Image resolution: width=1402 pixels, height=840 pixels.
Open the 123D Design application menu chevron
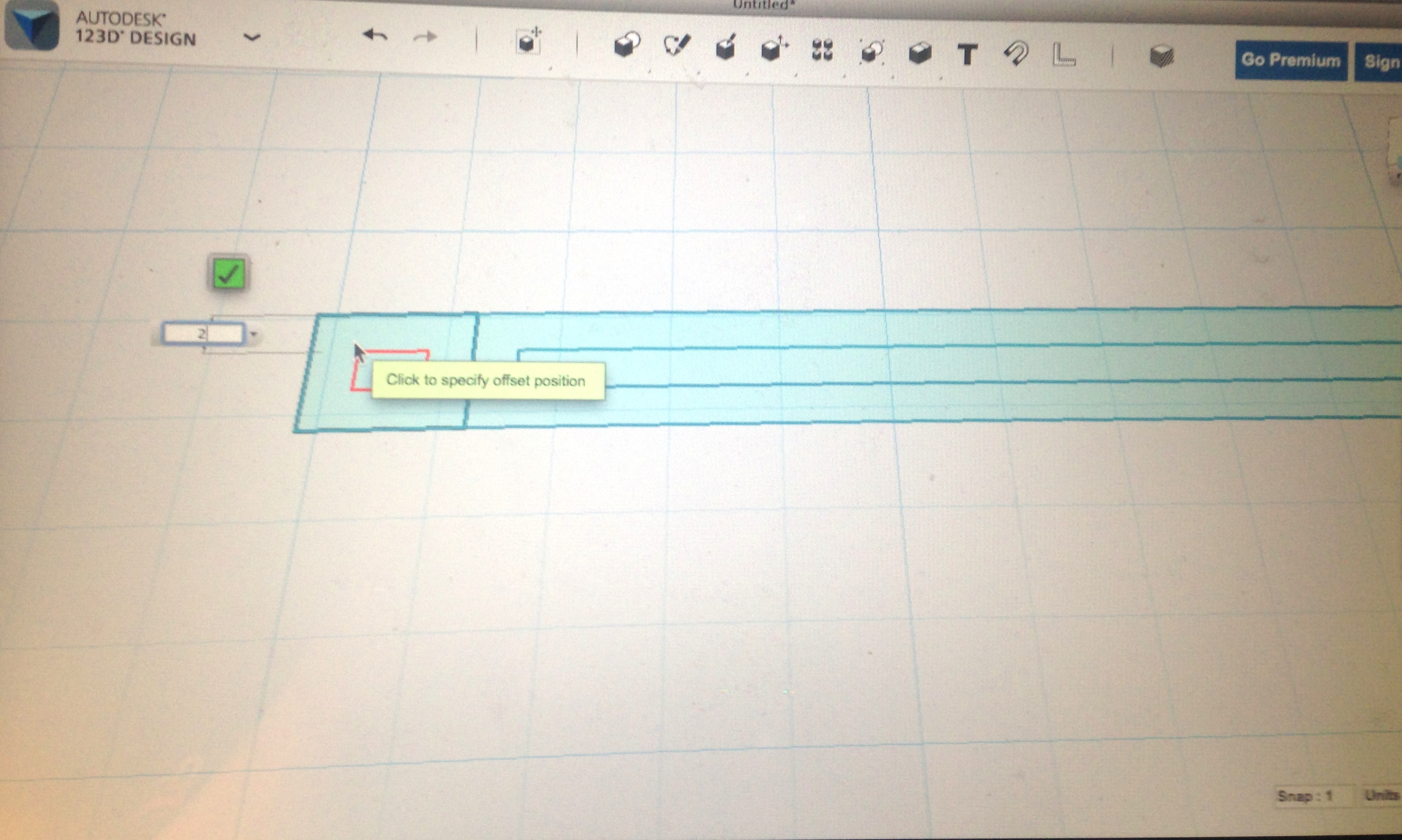pyautogui.click(x=252, y=38)
